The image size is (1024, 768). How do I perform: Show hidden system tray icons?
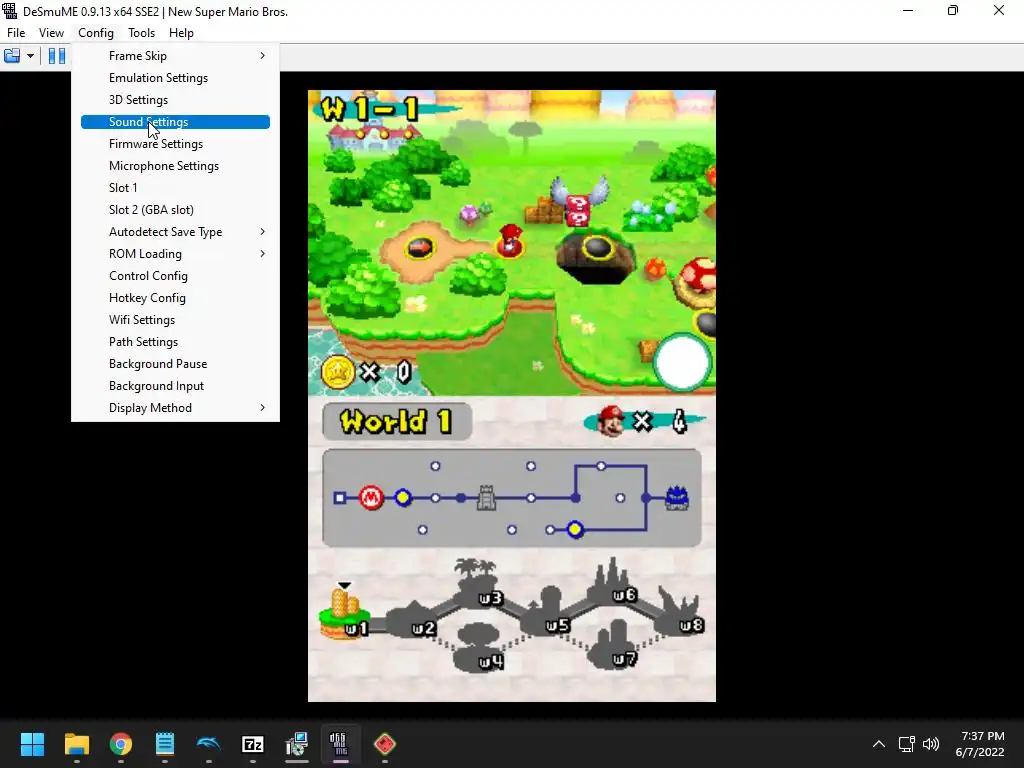click(x=879, y=744)
